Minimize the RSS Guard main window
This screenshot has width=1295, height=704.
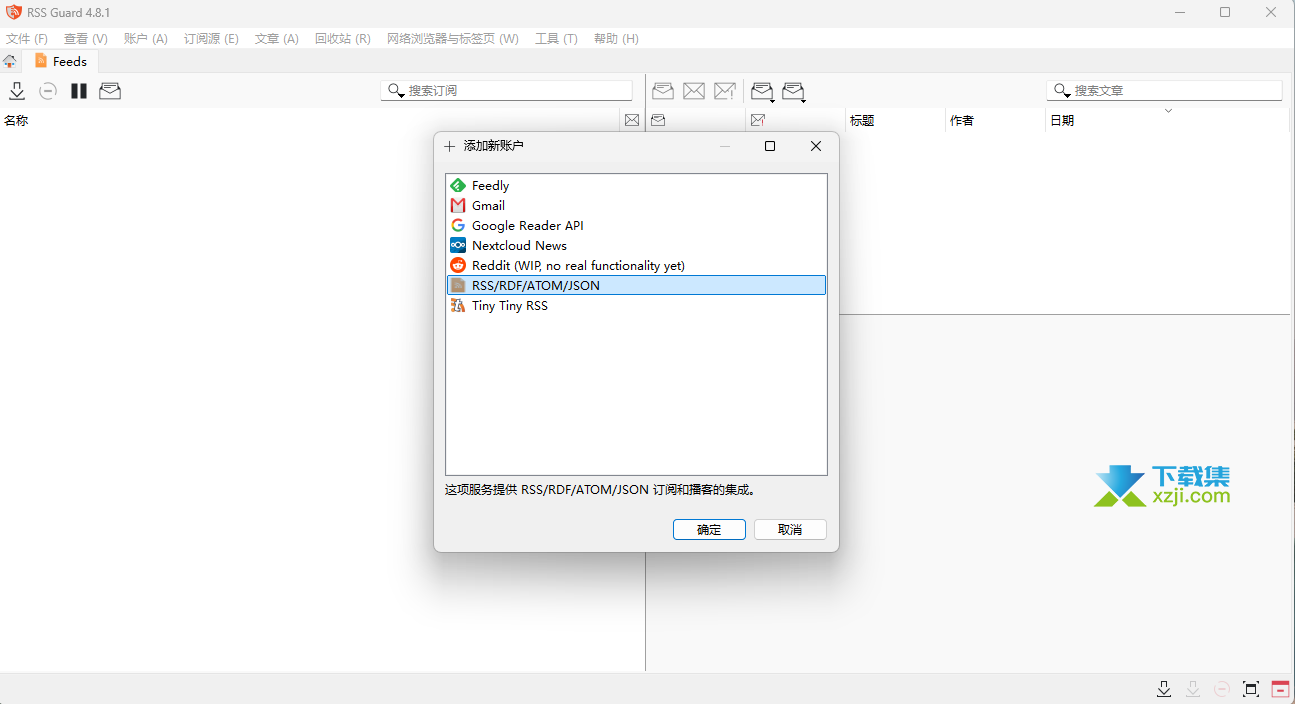coord(1179,12)
